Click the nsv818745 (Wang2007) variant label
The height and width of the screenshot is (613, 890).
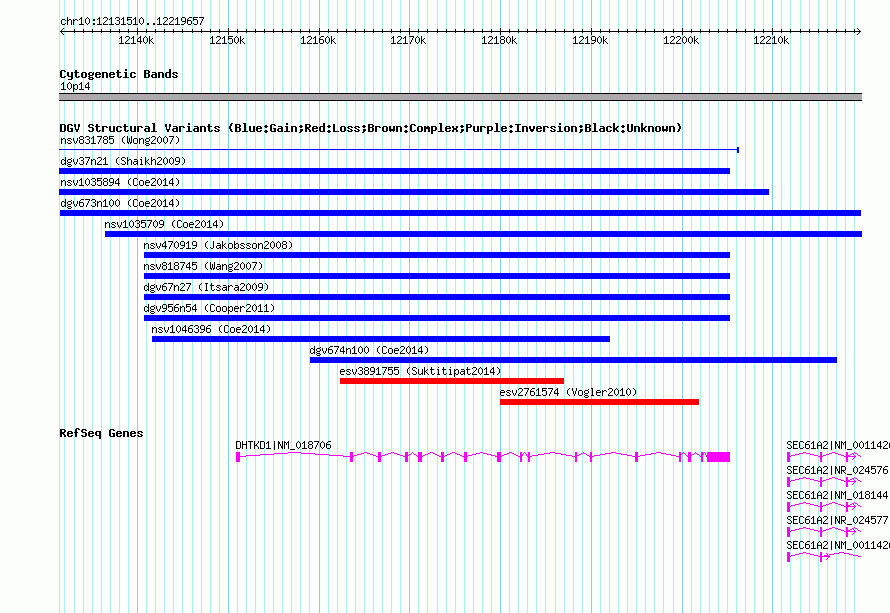click(x=203, y=266)
